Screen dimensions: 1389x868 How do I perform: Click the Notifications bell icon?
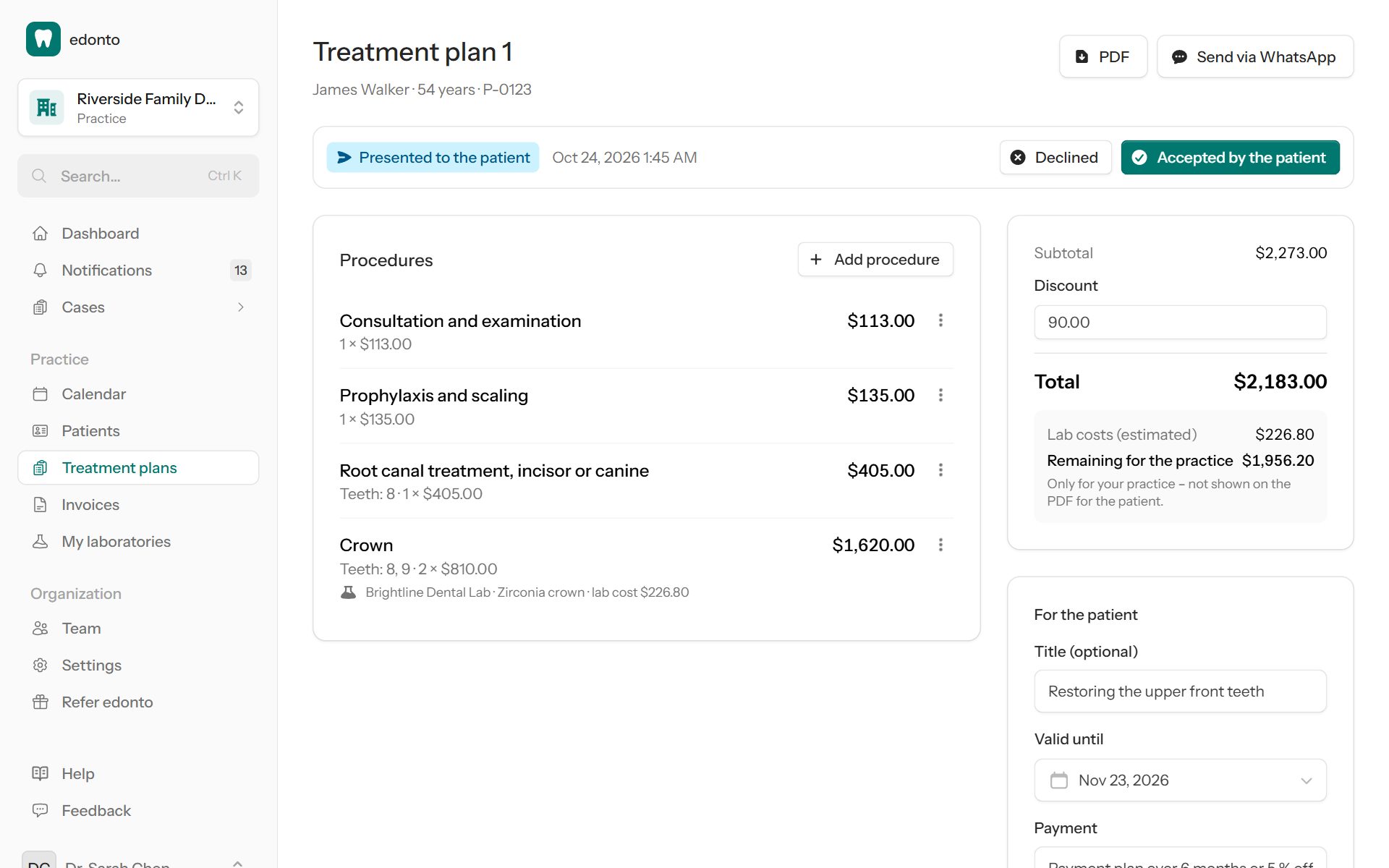[41, 270]
